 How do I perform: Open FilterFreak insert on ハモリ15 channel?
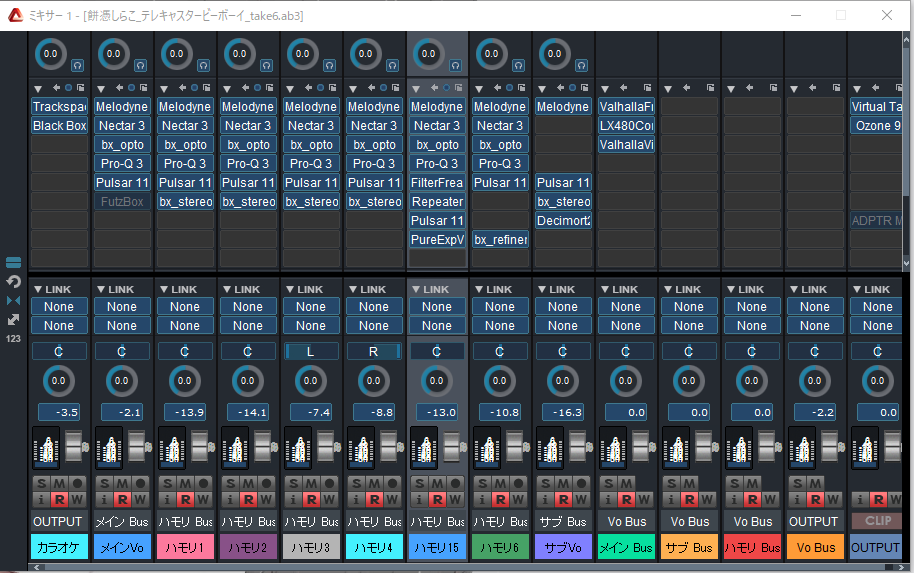pyautogui.click(x=437, y=182)
